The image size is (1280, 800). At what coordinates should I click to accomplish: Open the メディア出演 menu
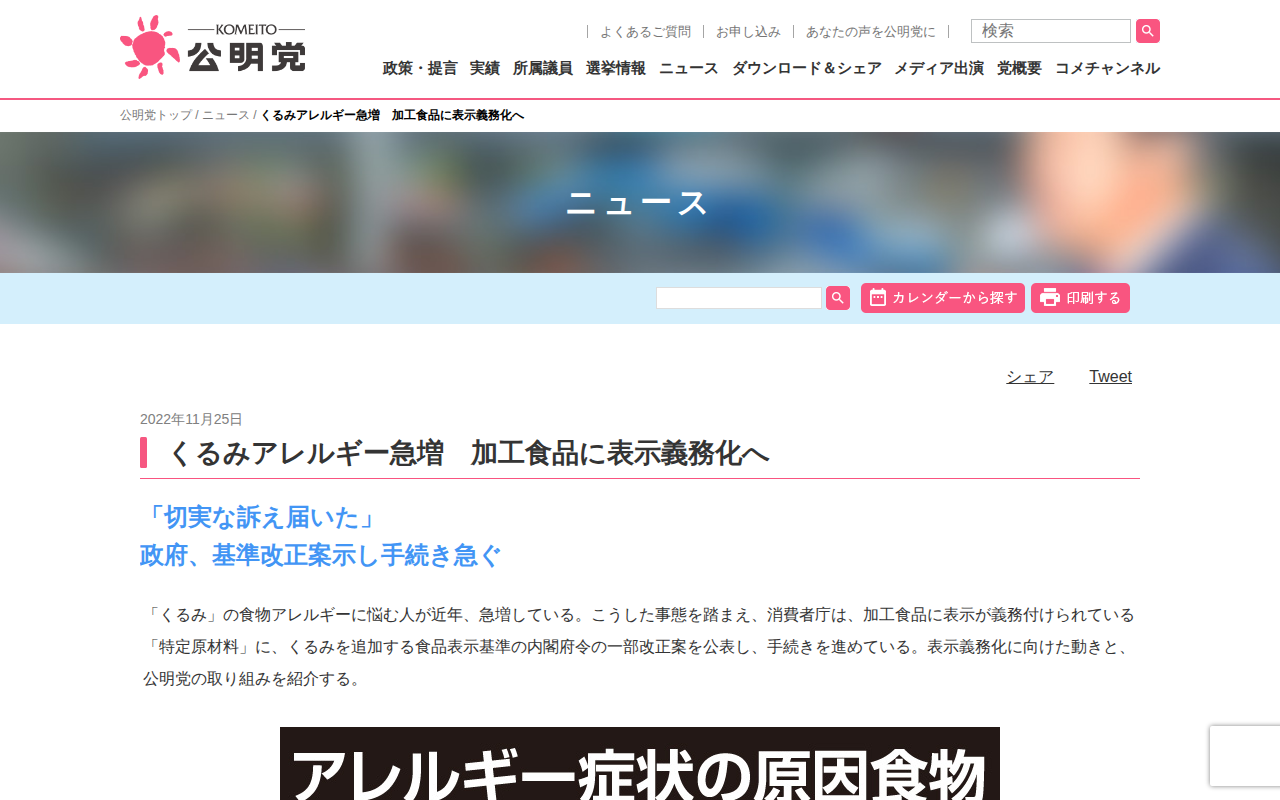(939, 68)
